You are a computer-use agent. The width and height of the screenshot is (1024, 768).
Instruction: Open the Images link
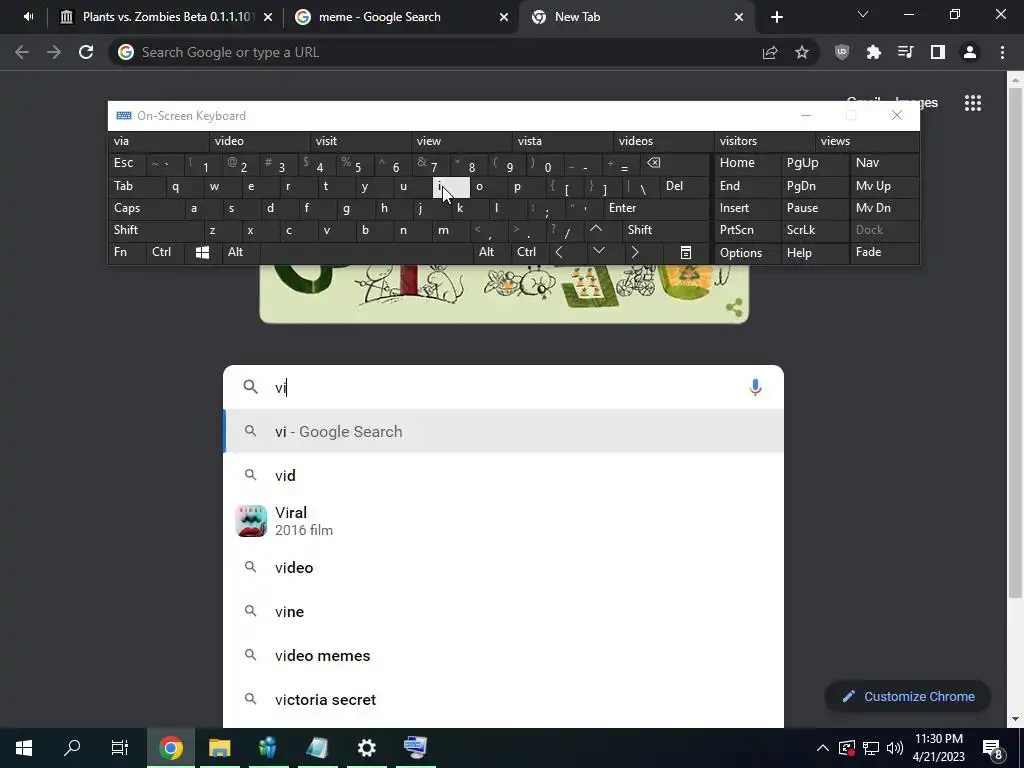click(x=917, y=102)
